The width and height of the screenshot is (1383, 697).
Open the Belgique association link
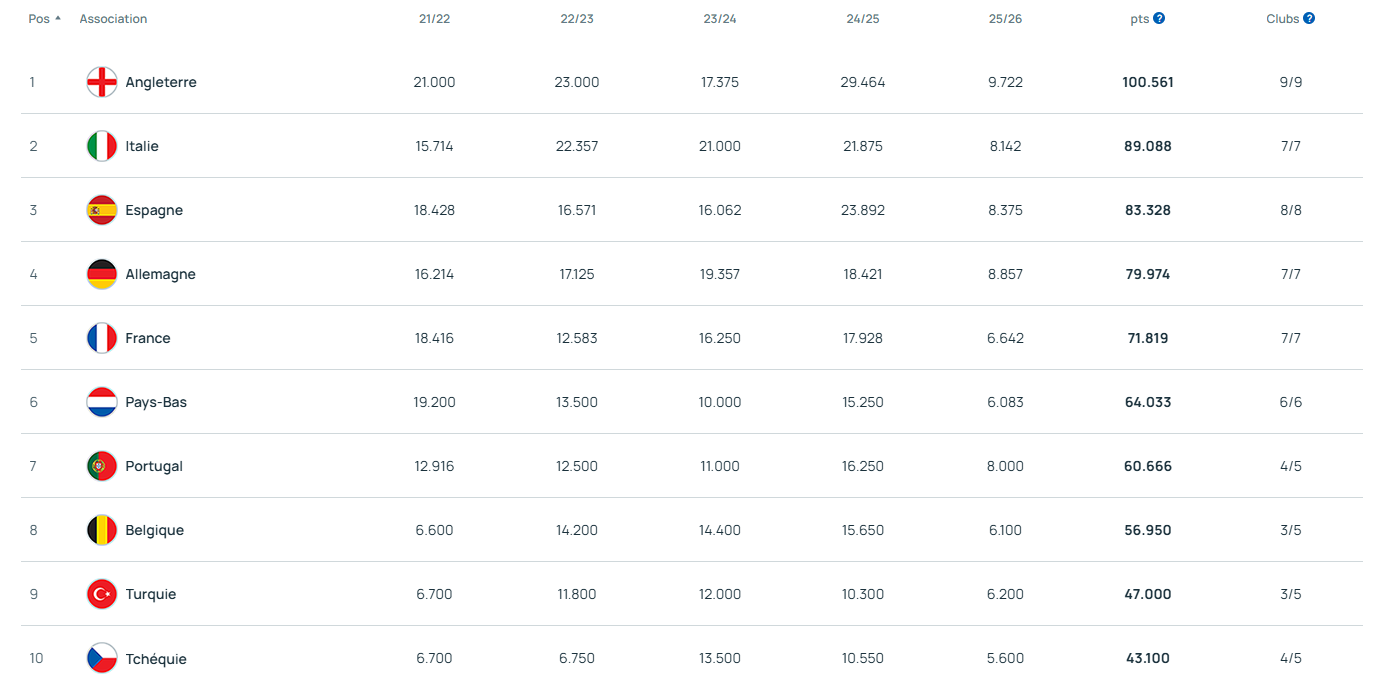[155, 530]
